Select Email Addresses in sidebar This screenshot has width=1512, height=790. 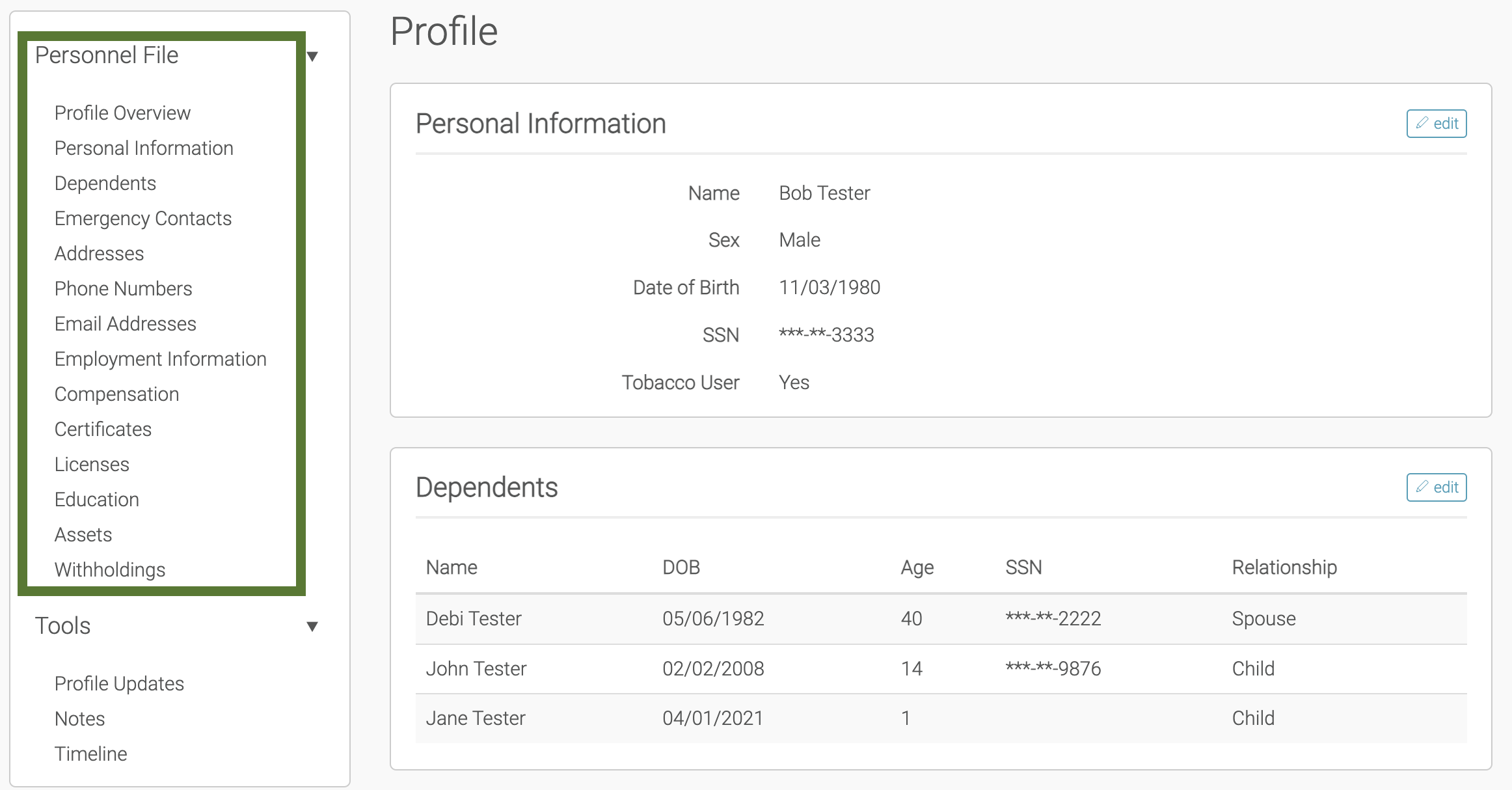coord(125,324)
